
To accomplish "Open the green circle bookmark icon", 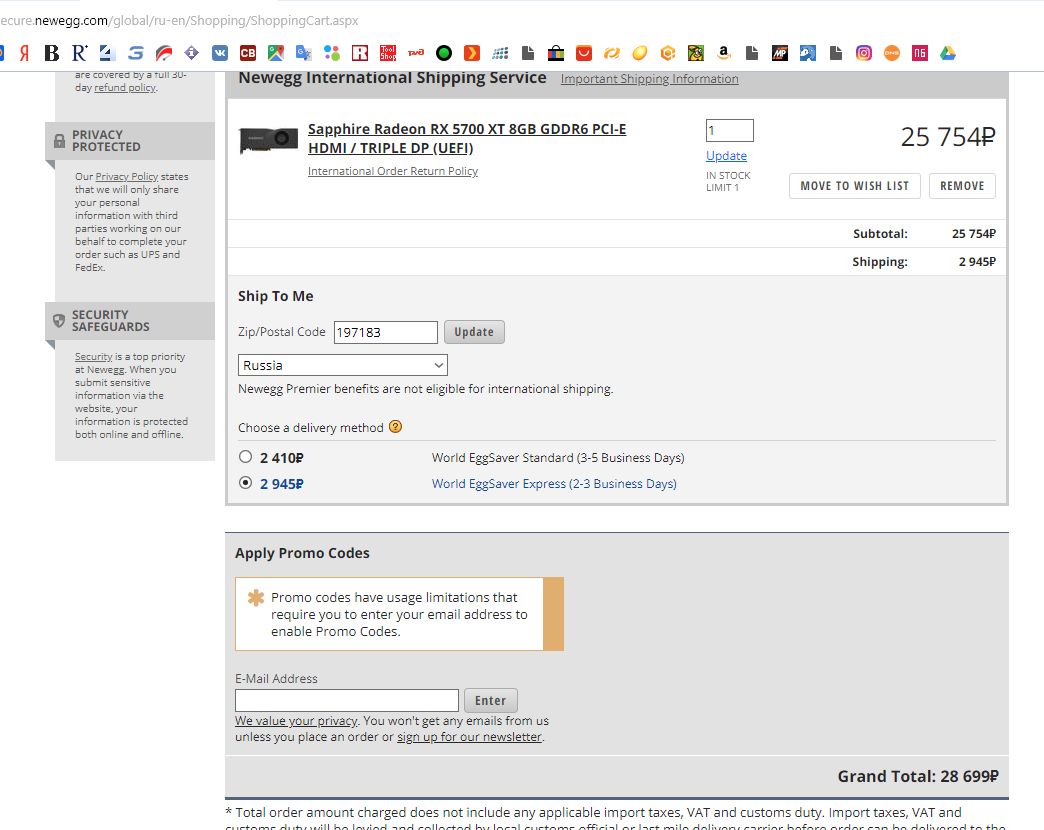I will tap(443, 53).
